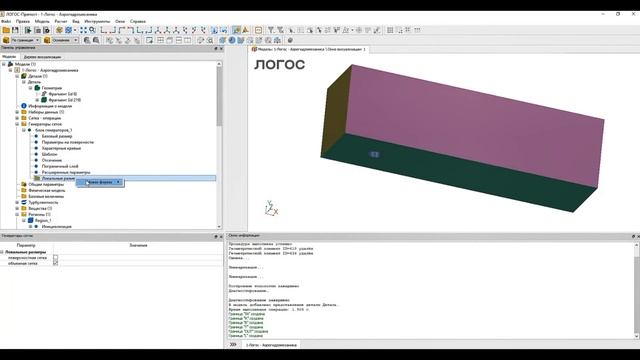Click the Region_1 blue cube icon

(31, 220)
